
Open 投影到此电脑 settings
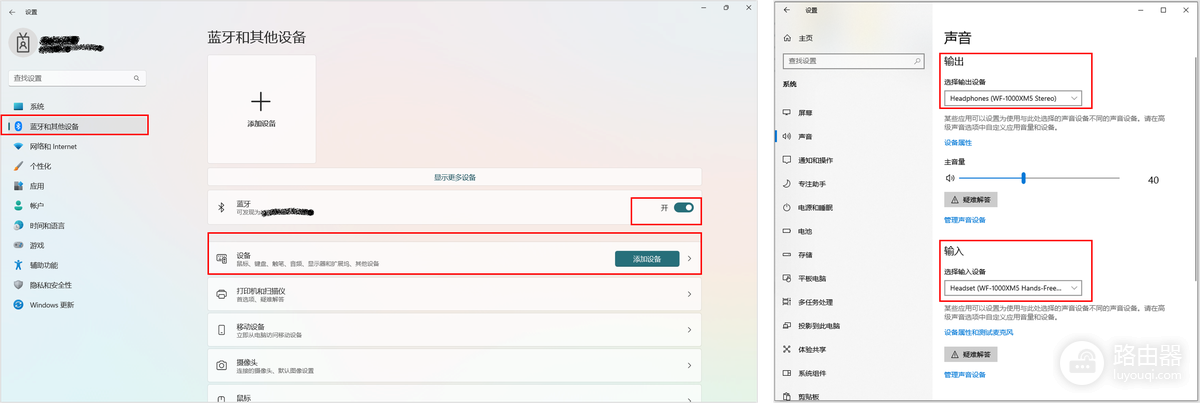click(x=818, y=325)
